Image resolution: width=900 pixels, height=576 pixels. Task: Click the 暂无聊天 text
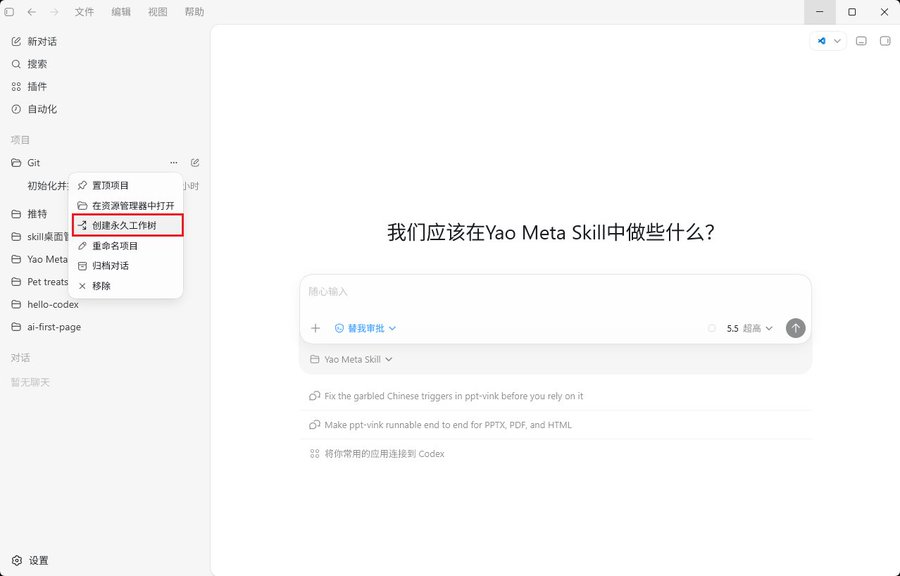(30, 382)
